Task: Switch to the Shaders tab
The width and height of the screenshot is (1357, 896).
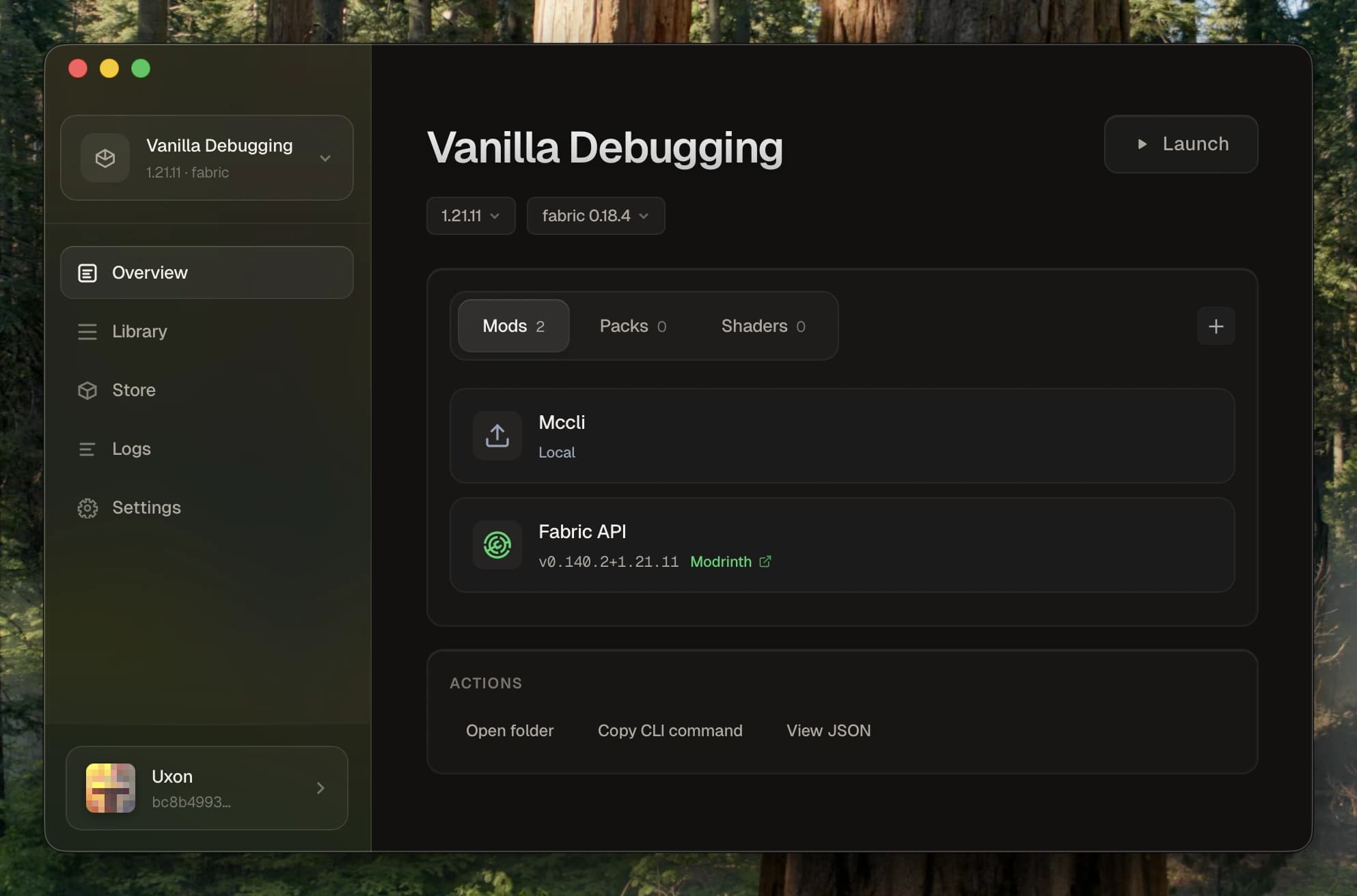Action: click(762, 326)
